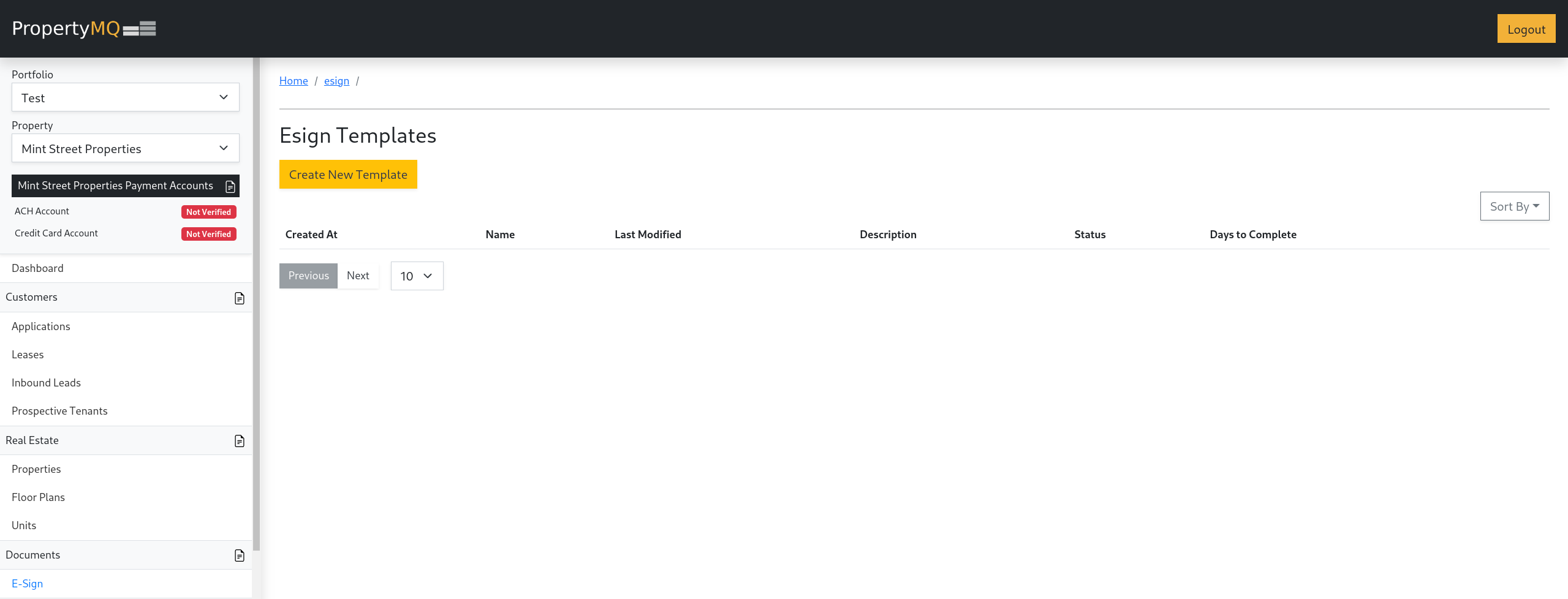Screen dimensions: 1568x599
Task: Click the esign breadcrumb link
Action: click(336, 81)
